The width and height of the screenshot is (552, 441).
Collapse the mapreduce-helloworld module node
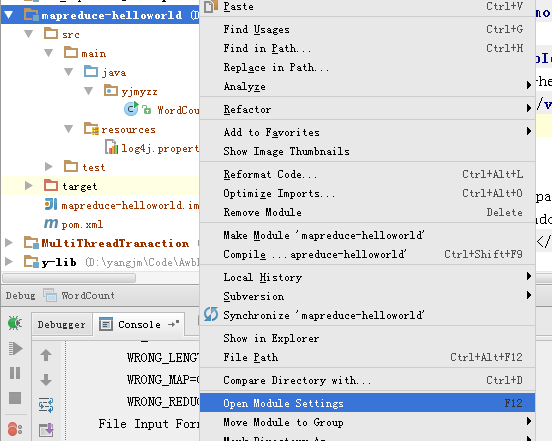pos(9,15)
